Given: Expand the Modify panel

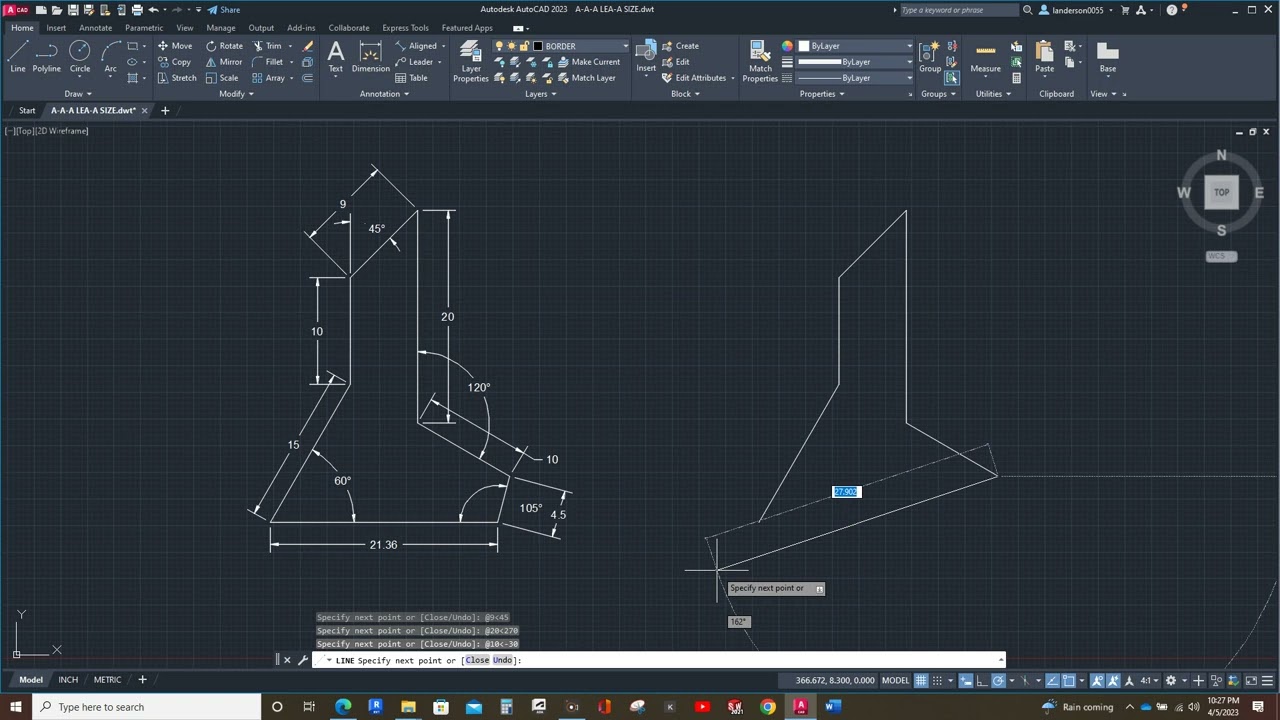Looking at the screenshot, I should (x=237, y=94).
